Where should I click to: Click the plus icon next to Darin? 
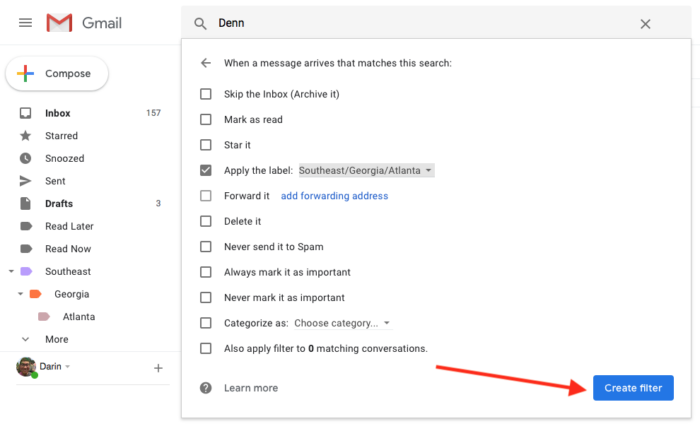coord(158,368)
